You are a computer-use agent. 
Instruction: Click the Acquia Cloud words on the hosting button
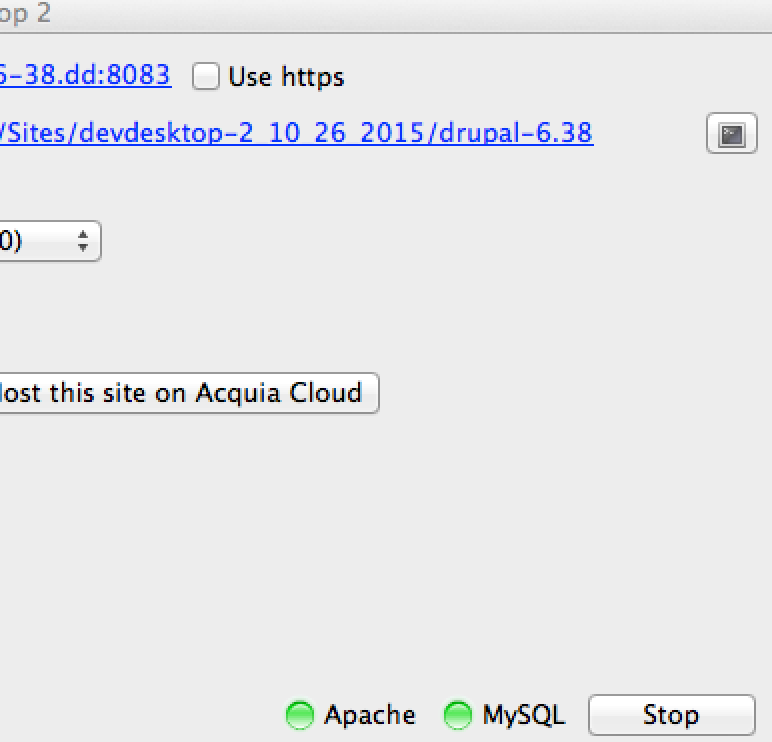point(279,393)
